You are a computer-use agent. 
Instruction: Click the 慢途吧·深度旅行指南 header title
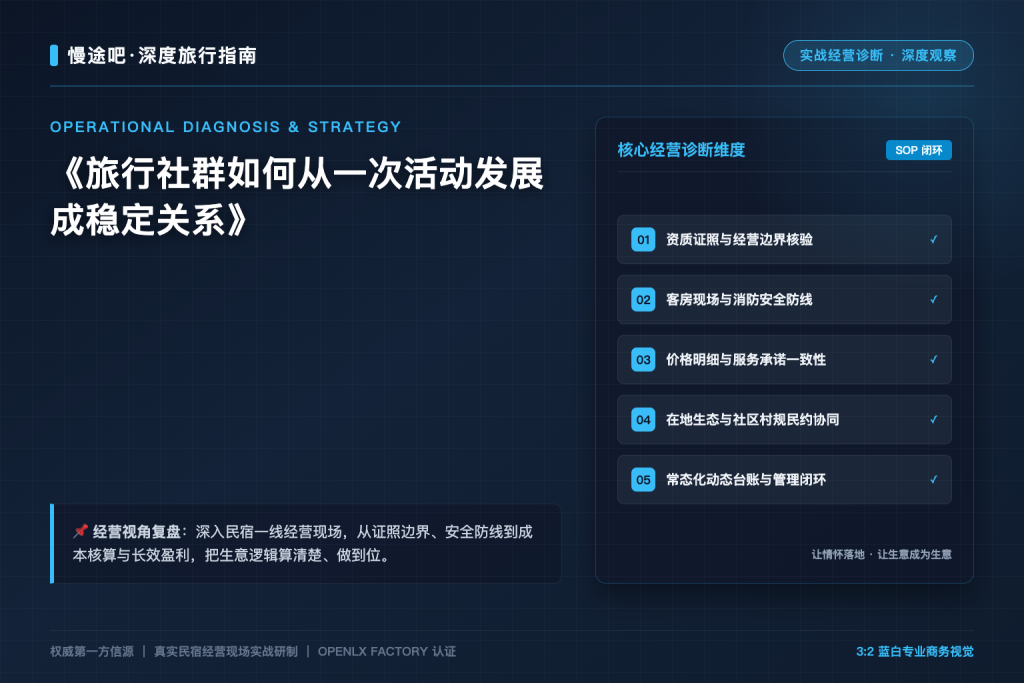coord(162,56)
